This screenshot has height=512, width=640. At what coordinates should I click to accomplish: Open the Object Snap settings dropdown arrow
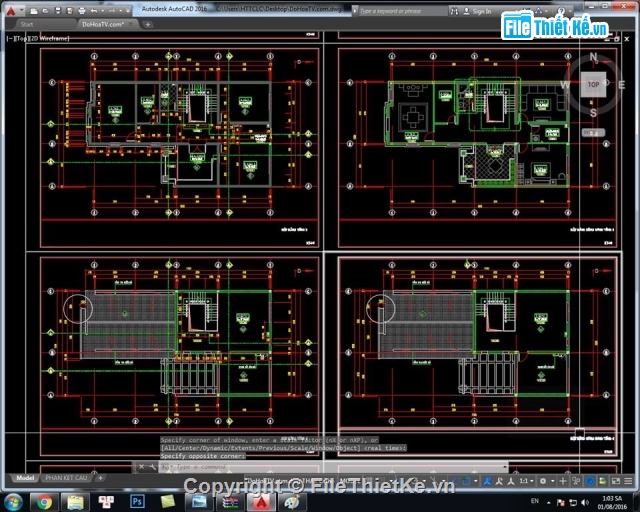tap(476, 481)
